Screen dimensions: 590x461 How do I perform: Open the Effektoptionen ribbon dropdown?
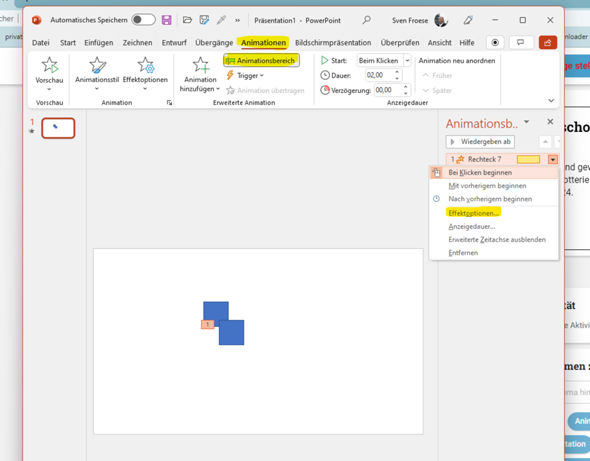click(145, 73)
